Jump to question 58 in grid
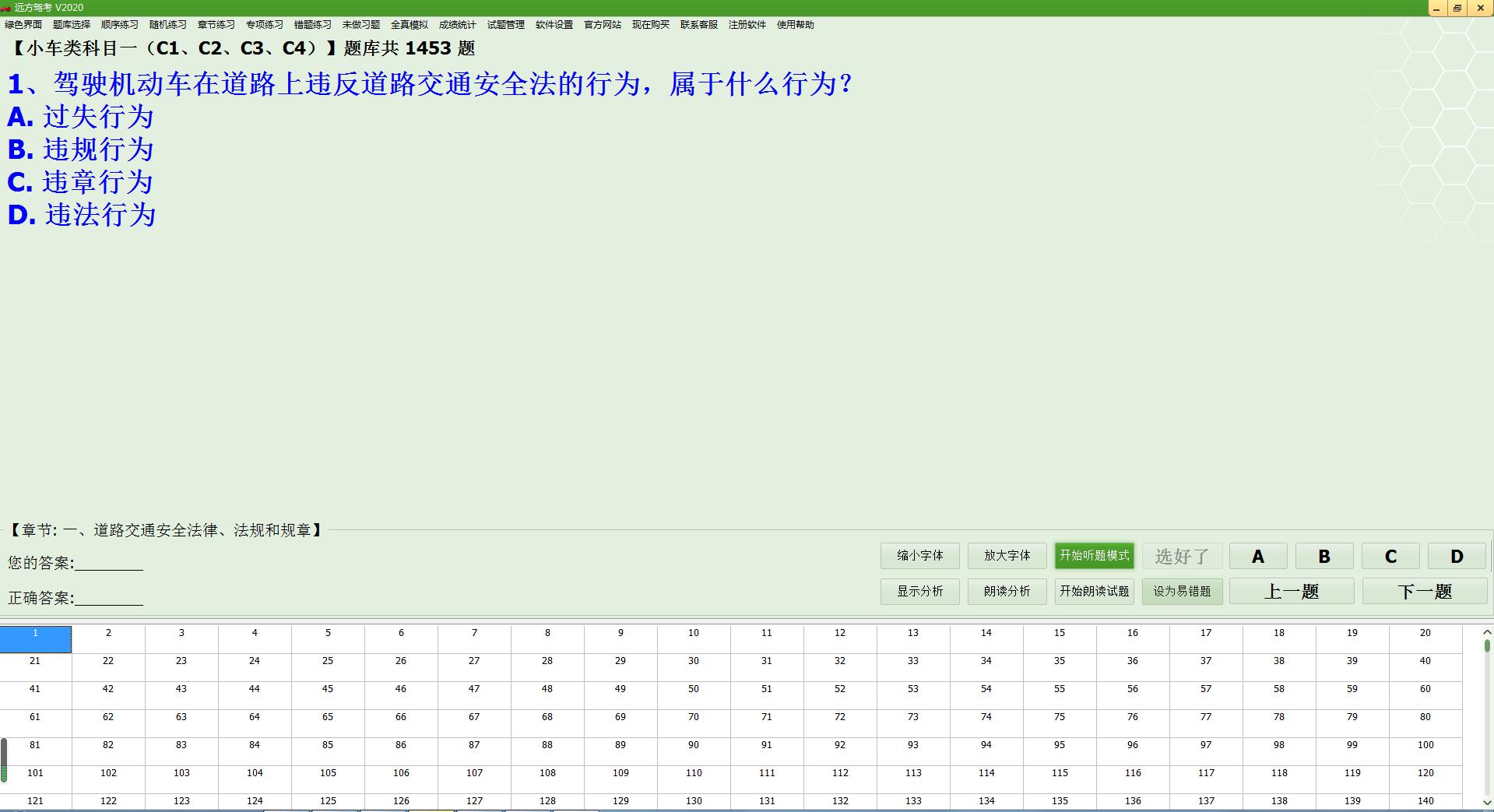 [1279, 695]
